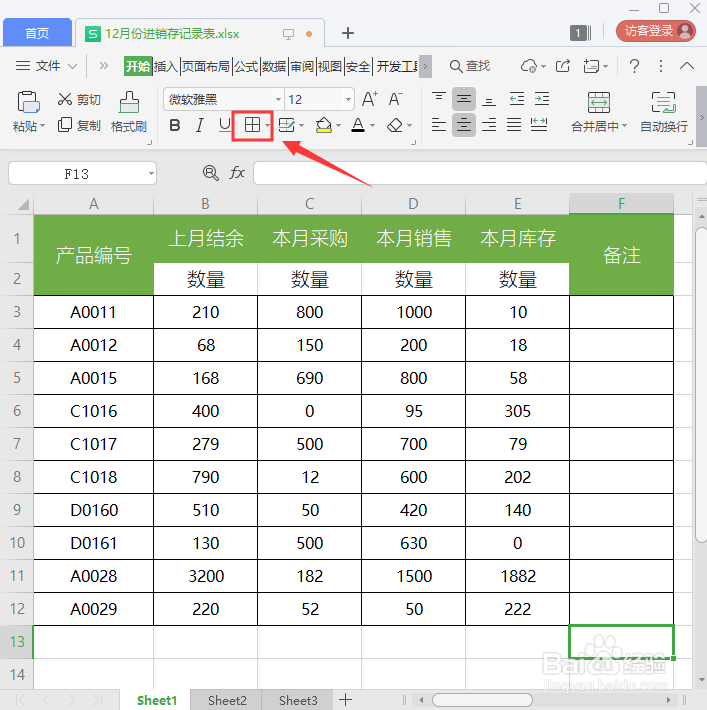This screenshot has height=710, width=707.
Task: Increase the indent
Action: 542,99
